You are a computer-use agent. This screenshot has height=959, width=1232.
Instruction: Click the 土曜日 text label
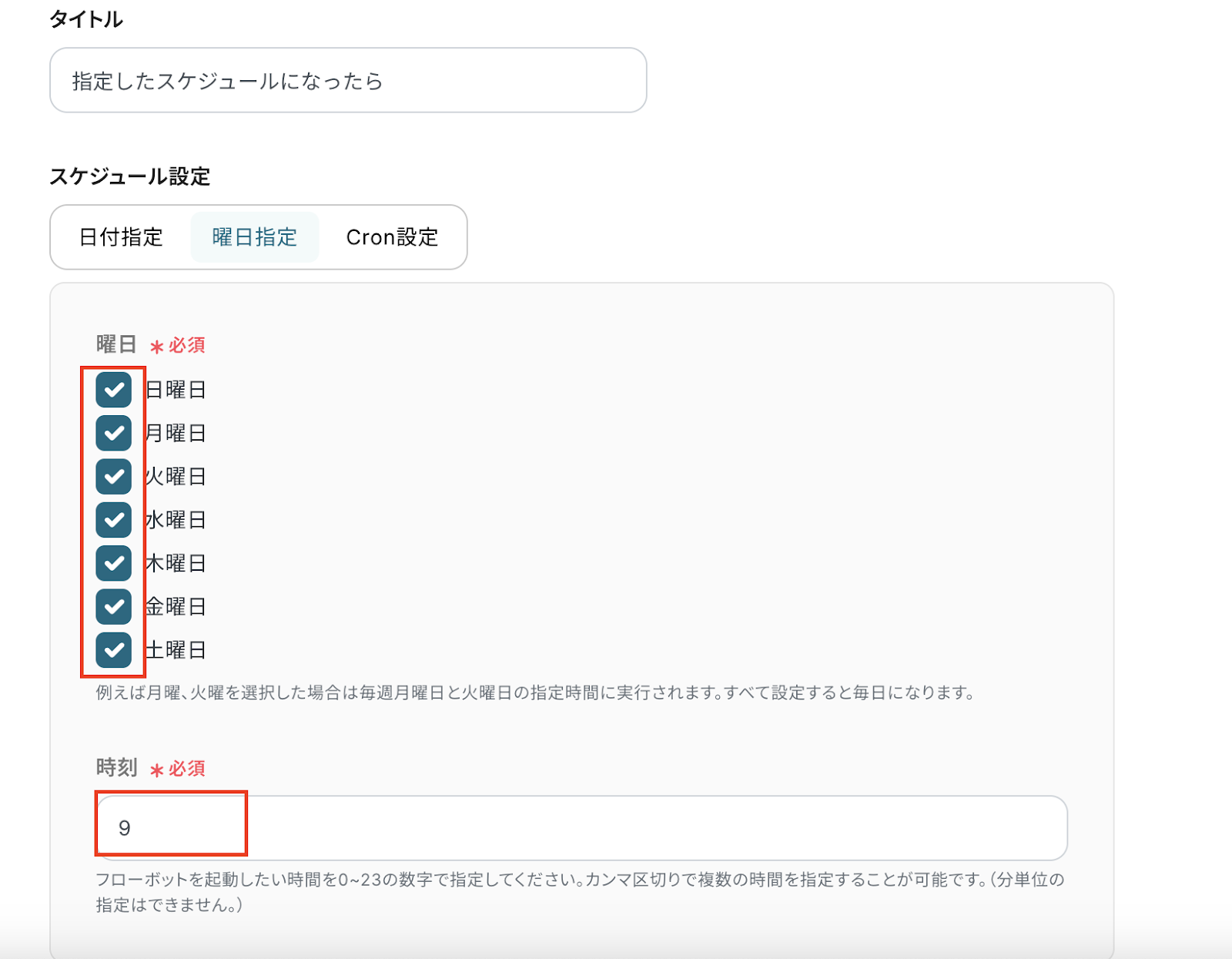(x=176, y=649)
